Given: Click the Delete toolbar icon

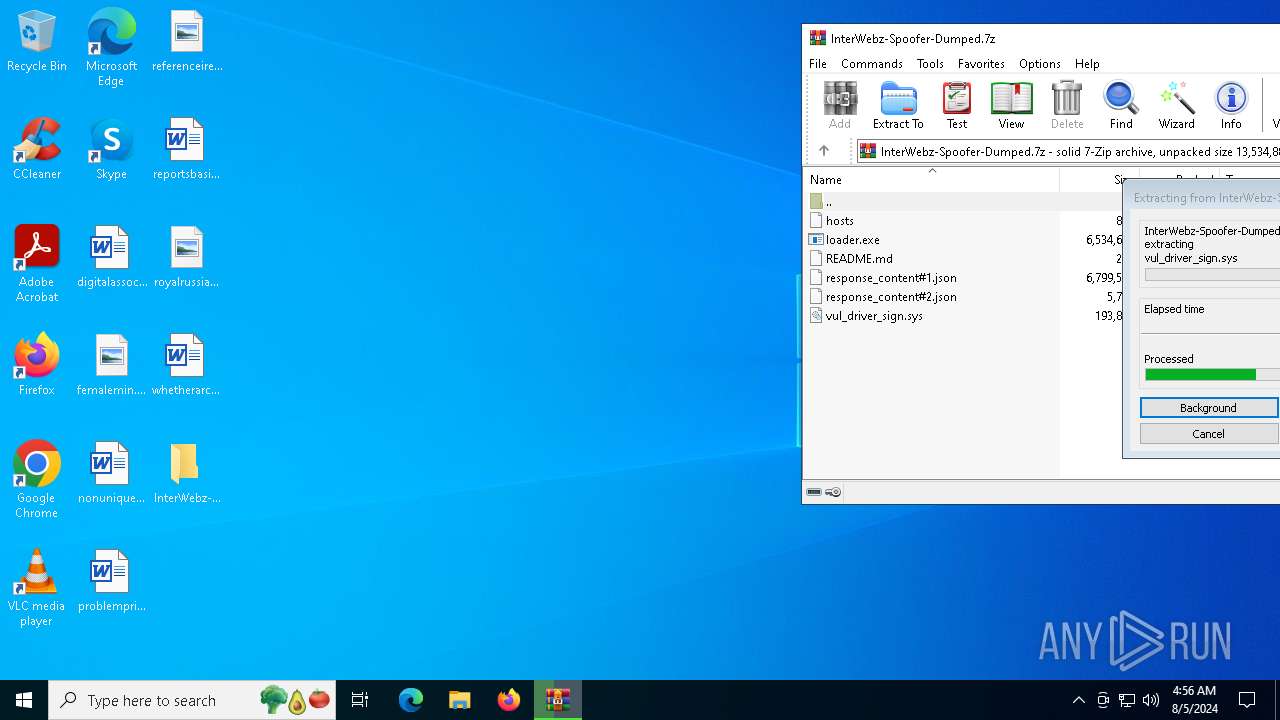Looking at the screenshot, I should point(1067,105).
